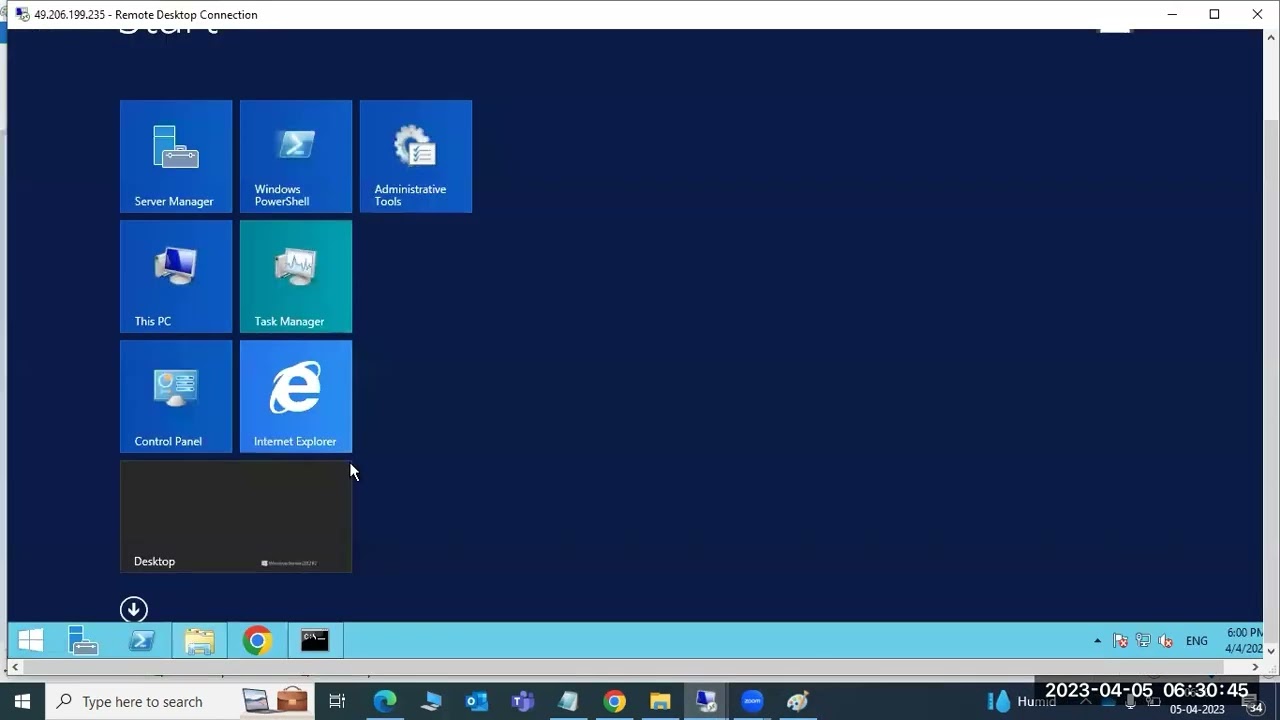The image size is (1280, 720).
Task: Click the remote Start button in the taskbar
Action: tap(31, 640)
